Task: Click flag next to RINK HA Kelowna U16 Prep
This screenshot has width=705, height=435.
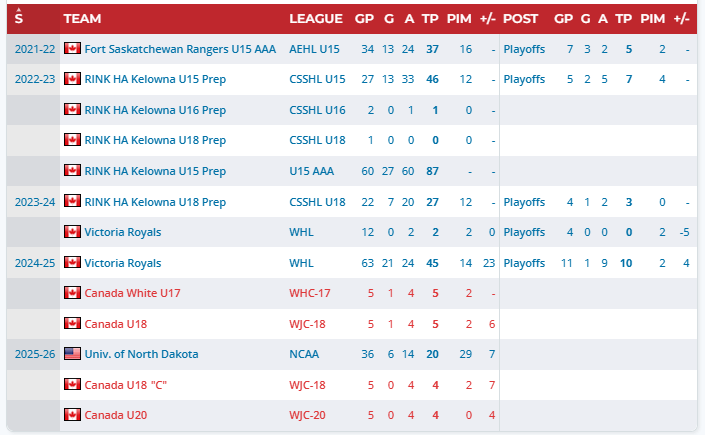Action: coord(72,109)
